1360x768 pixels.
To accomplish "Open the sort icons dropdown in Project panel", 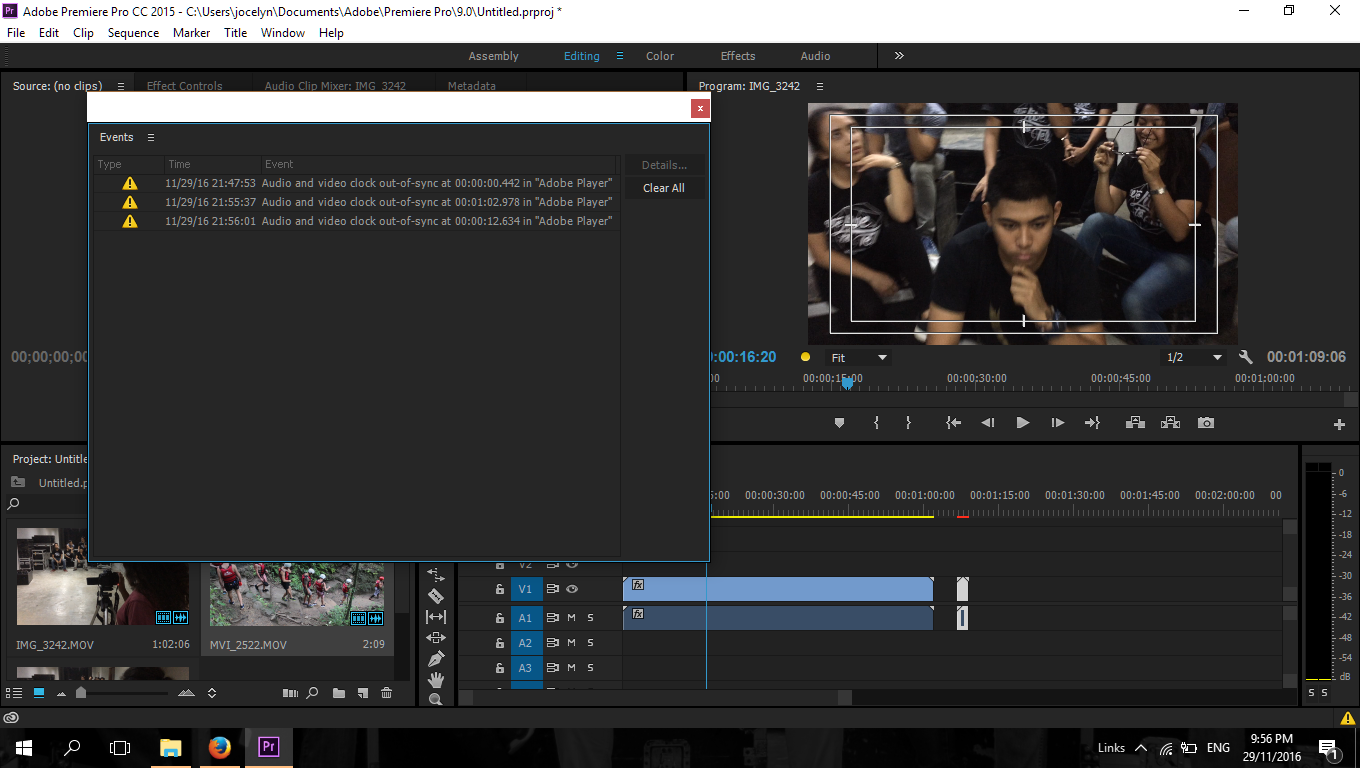I will 212,693.
